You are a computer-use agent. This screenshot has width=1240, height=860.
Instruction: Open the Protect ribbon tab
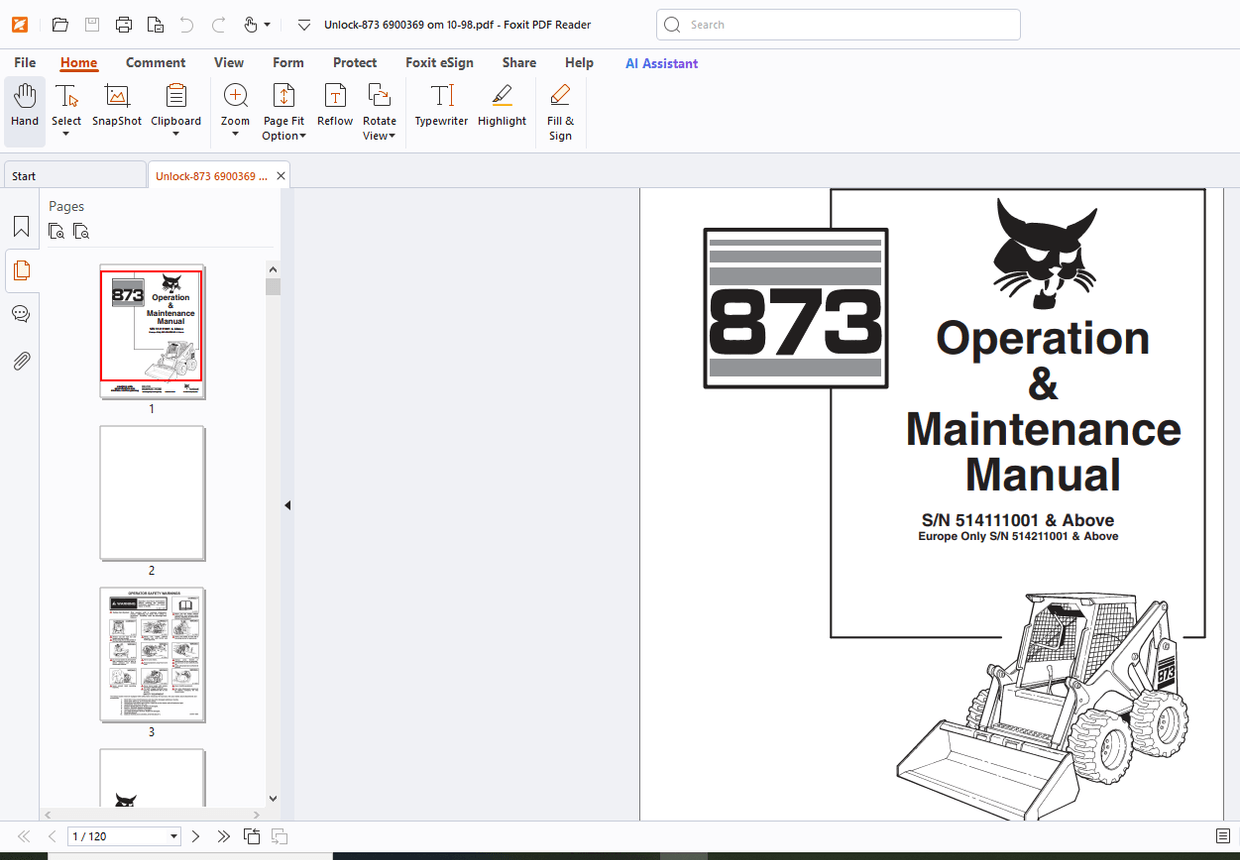point(355,63)
